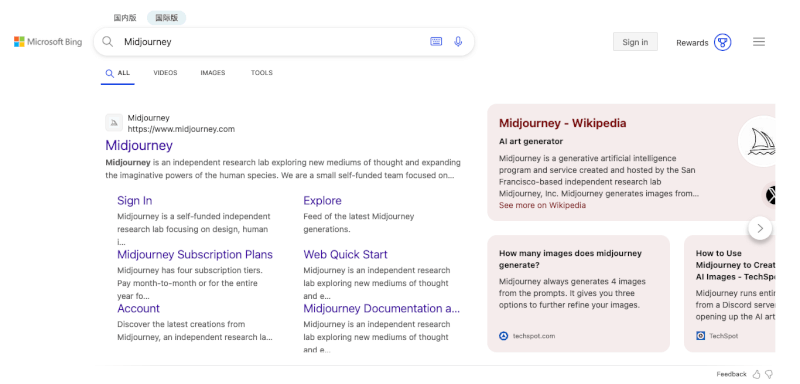Viewport: 800px width, 384px height.
Task: Open the Rewards trophy icon
Action: pos(722,42)
